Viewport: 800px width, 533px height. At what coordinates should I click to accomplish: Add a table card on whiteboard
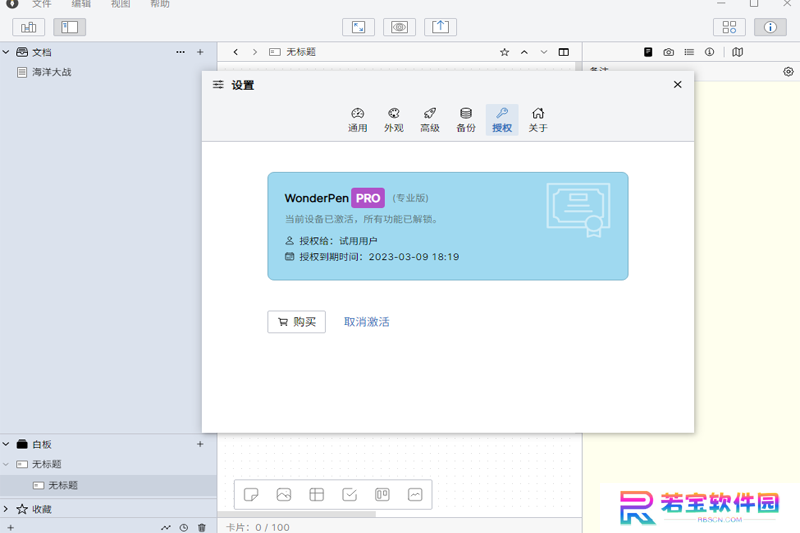pos(316,495)
